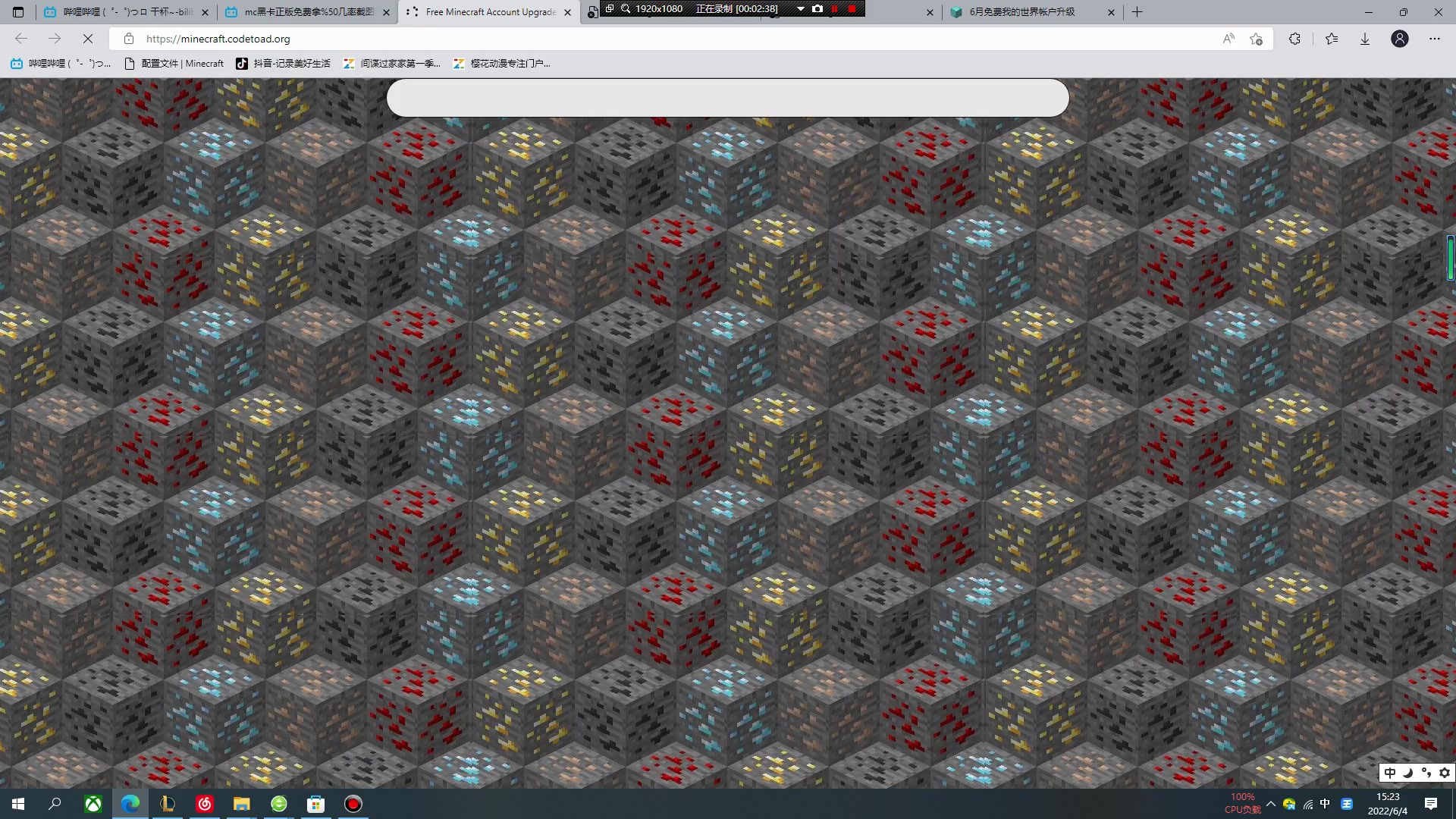Toggle 中 mode on floating IME bar
Image resolution: width=1456 pixels, height=819 pixels.
click(1390, 773)
